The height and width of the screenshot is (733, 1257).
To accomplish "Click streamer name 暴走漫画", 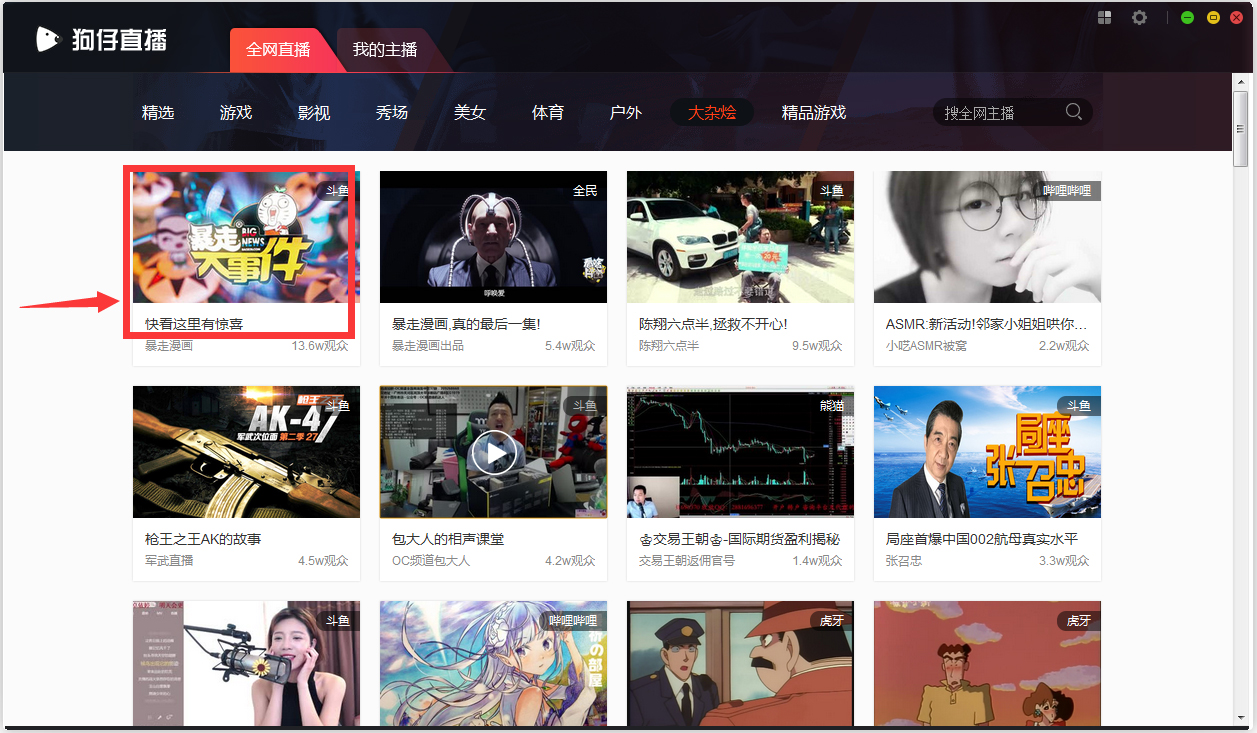I will tap(169, 346).
